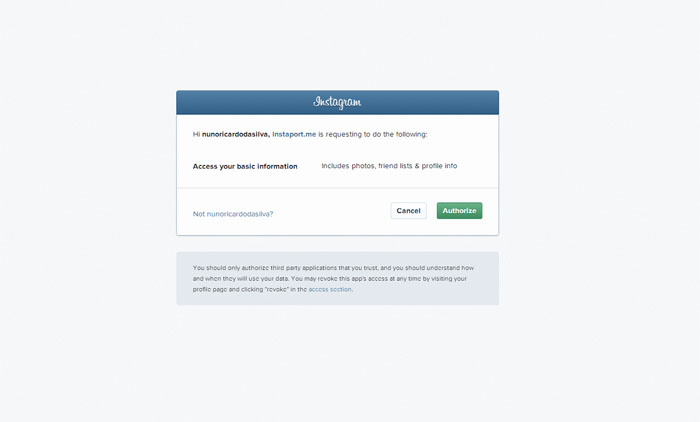Click the green Authorize button

pyautogui.click(x=459, y=211)
